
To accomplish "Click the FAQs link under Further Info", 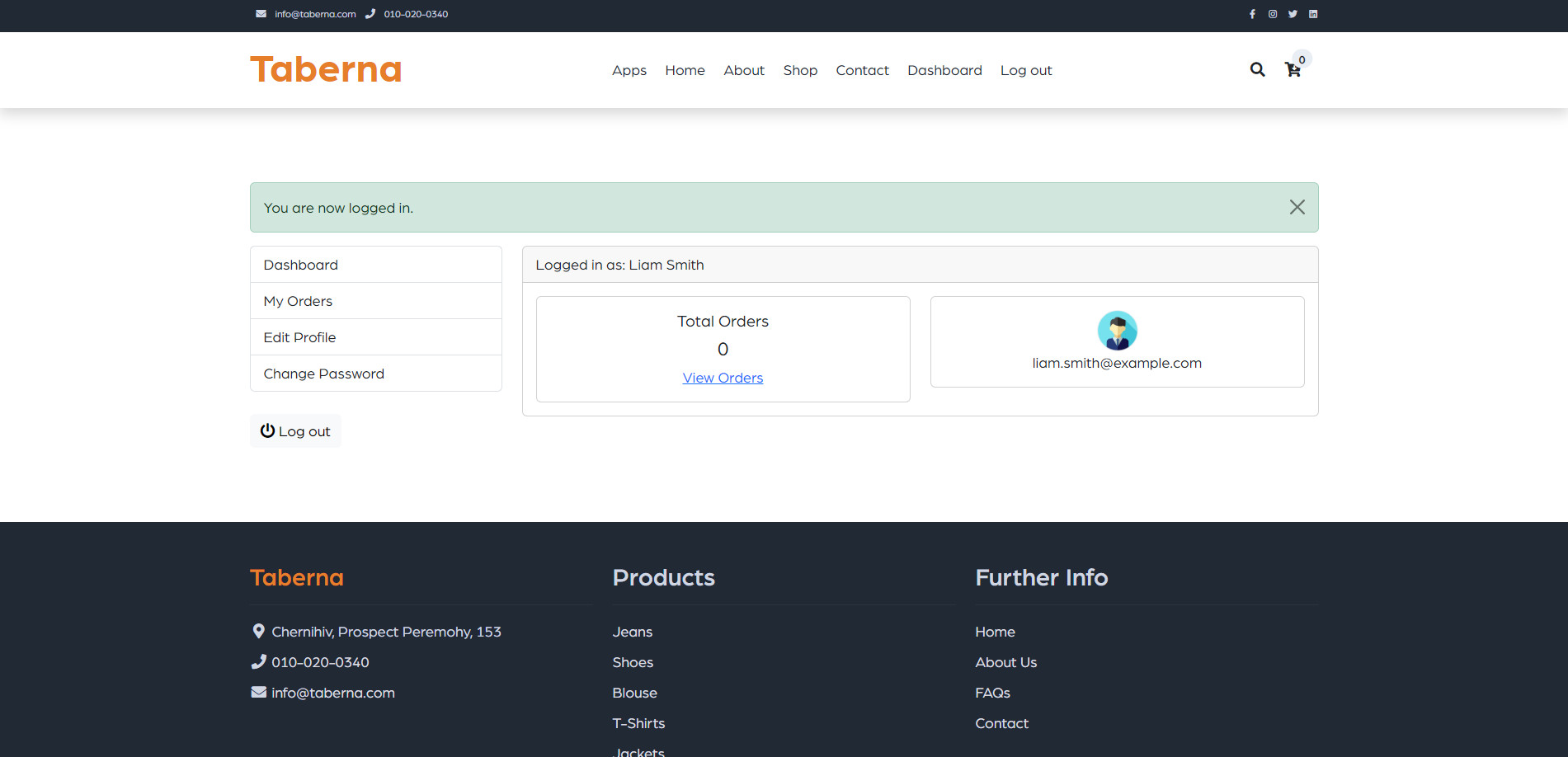I will (992, 693).
